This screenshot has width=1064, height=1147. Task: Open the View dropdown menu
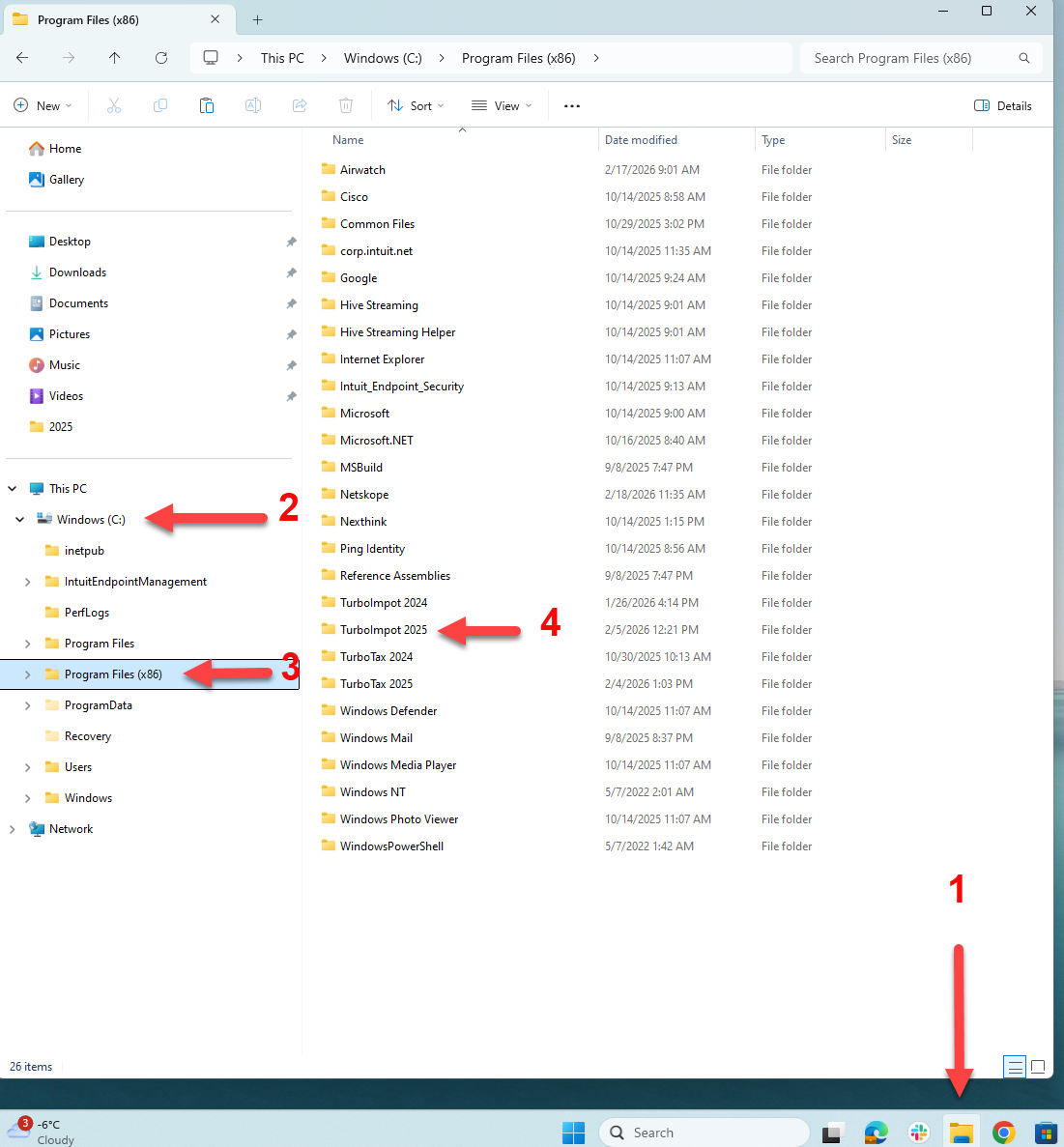pos(502,106)
